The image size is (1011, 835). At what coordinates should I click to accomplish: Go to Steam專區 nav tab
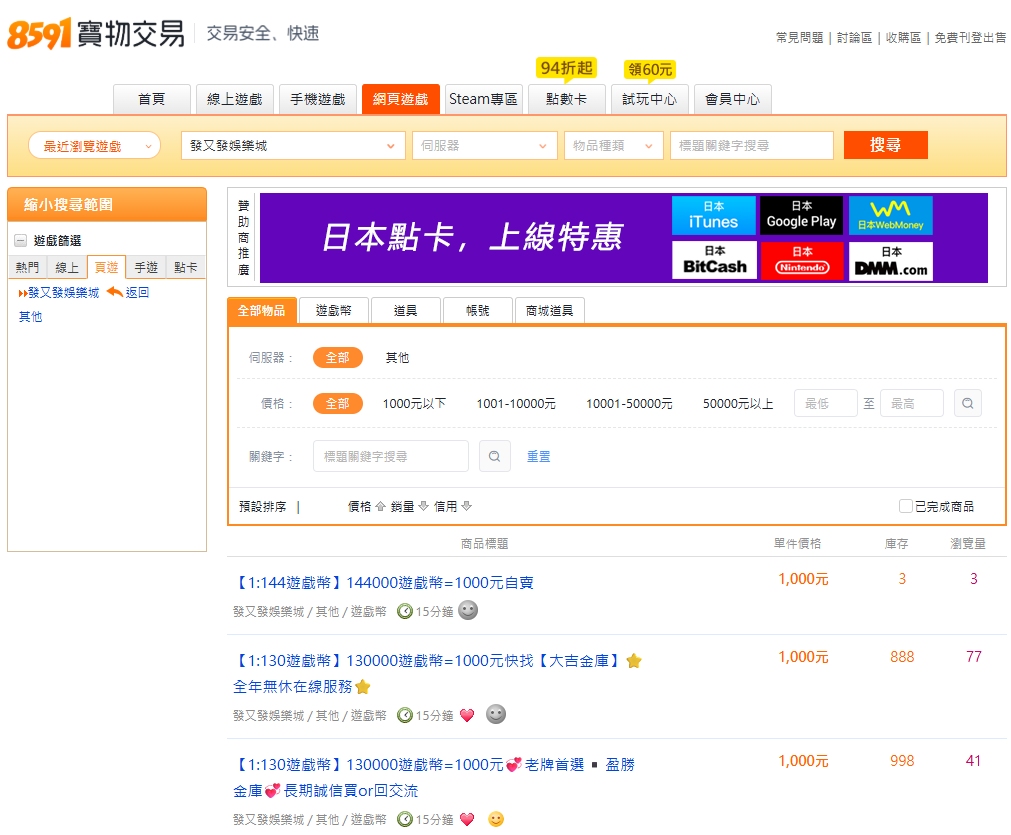484,99
